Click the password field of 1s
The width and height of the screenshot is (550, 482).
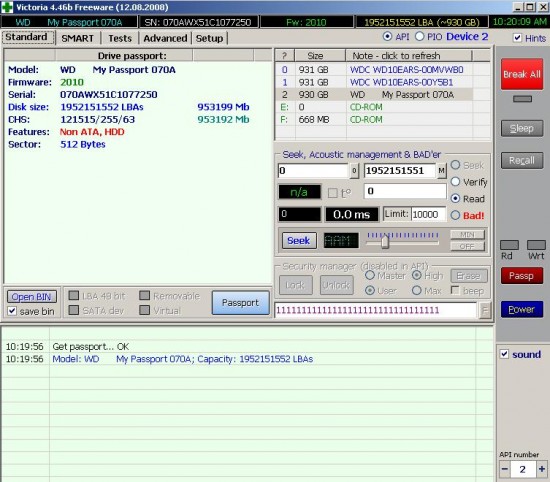377,310
